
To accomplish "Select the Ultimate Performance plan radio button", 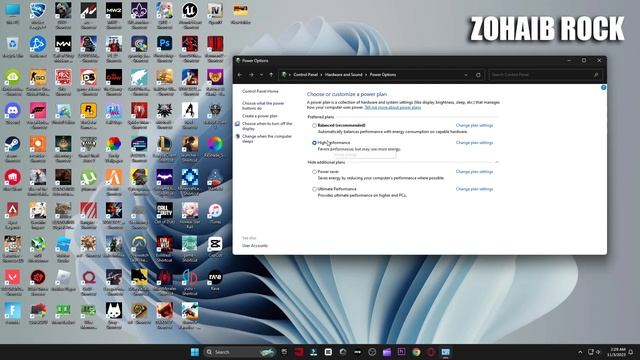I will tap(314, 189).
